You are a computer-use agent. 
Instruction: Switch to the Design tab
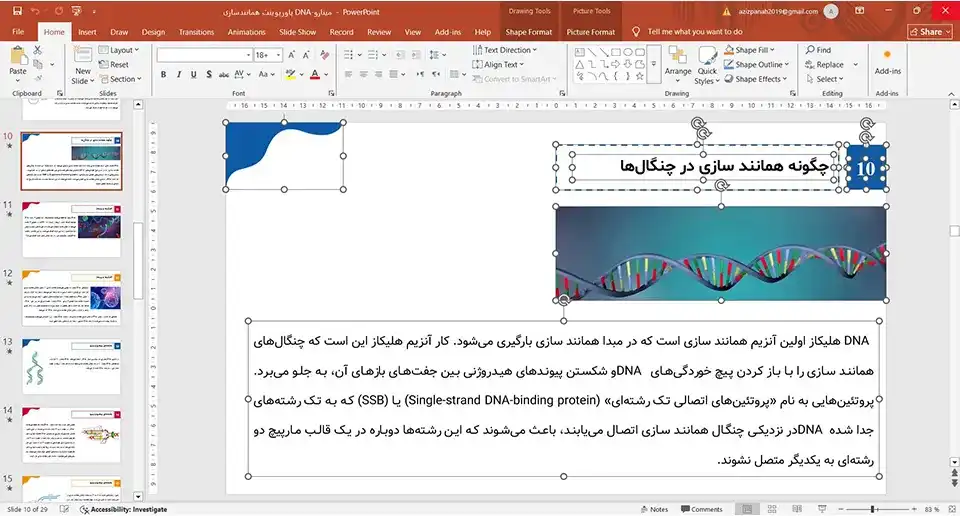(153, 32)
